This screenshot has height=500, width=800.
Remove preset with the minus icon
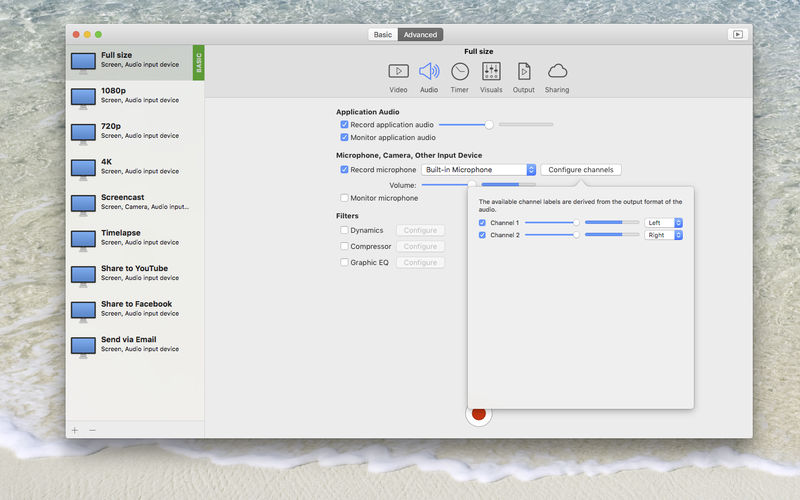[x=92, y=430]
